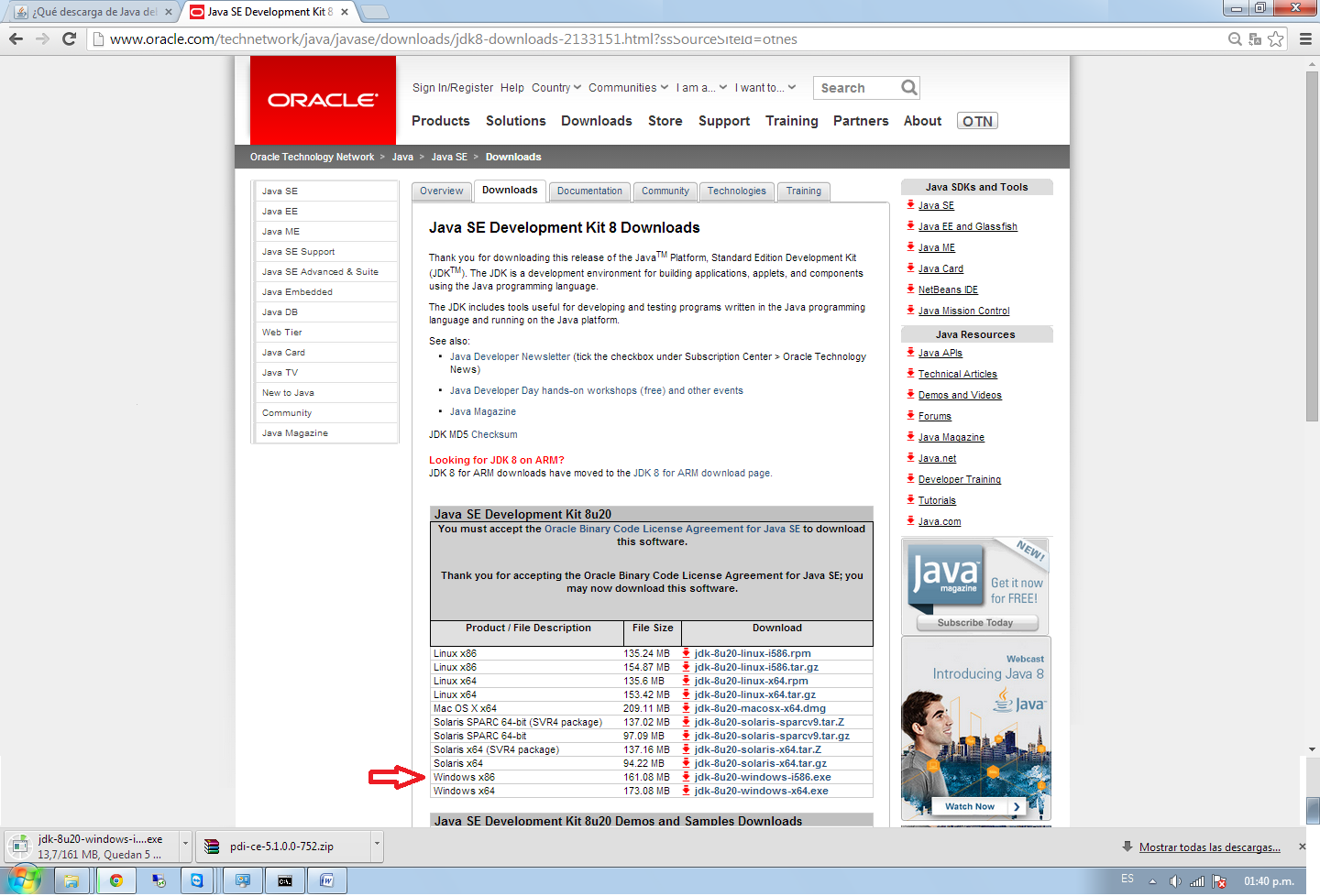Show hidden tray icons arrow
Viewport: 1320px width, 896px height.
(1152, 881)
